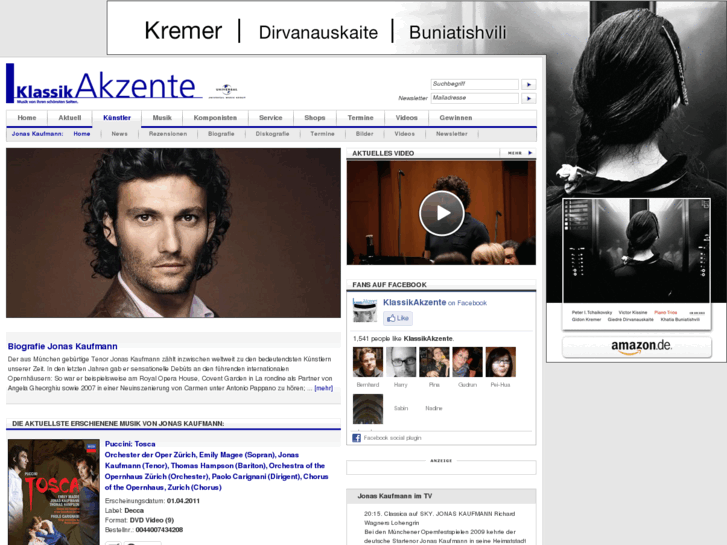Screen dimensions: 727x545
Task: Click the Jonas Kaufmann portrait photo
Action: tap(173, 233)
